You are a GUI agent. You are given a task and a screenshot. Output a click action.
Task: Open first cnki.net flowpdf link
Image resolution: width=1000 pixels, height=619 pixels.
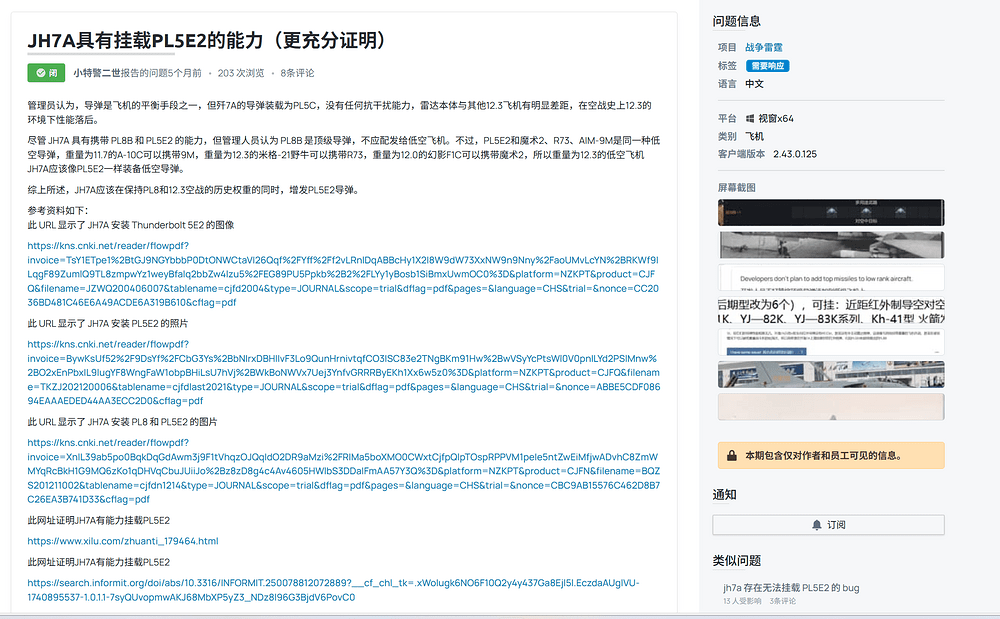(343, 274)
